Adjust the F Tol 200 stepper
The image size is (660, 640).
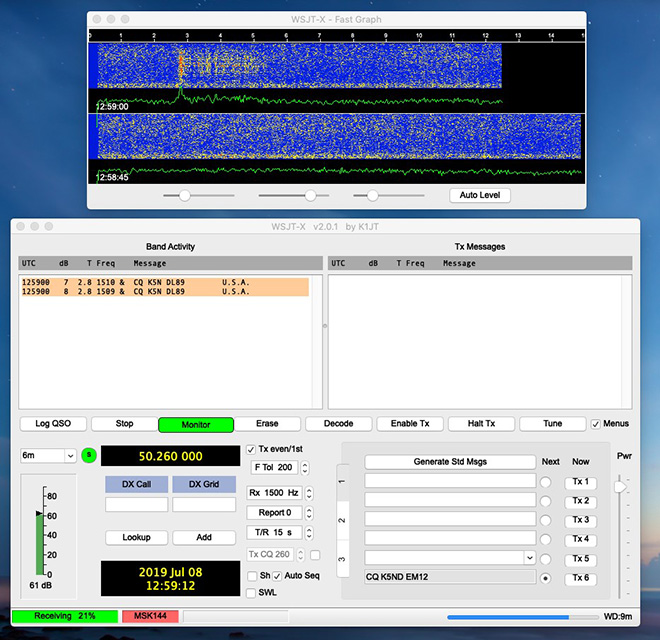305,467
